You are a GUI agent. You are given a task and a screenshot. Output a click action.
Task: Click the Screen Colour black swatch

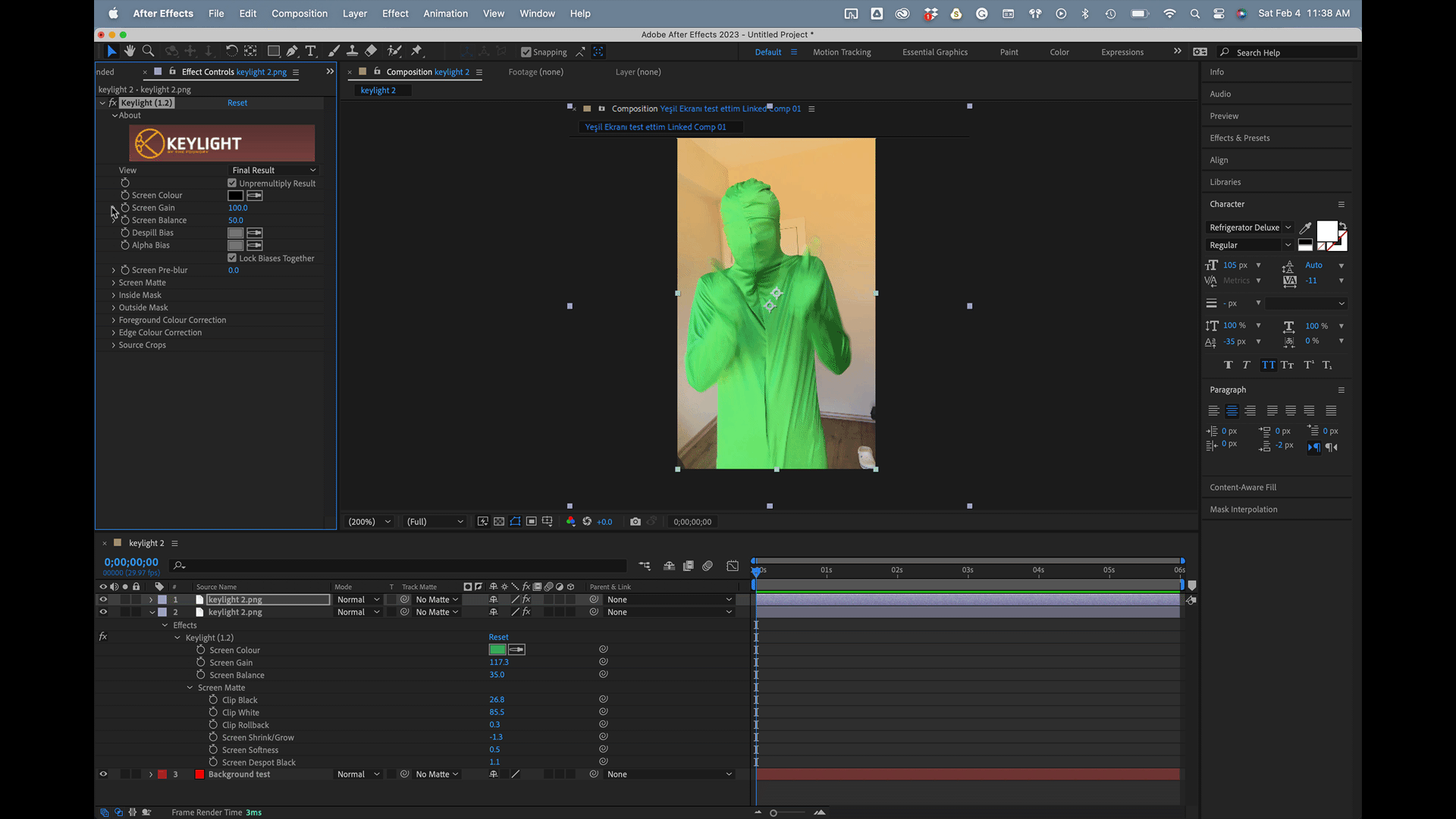click(236, 196)
